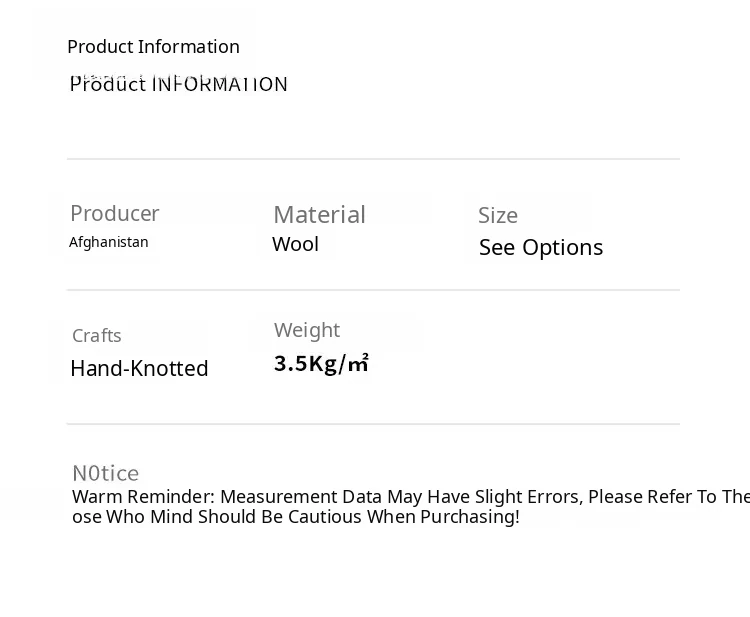750x617 pixels.
Task: Open the "See Options" size link
Action: pos(540,247)
